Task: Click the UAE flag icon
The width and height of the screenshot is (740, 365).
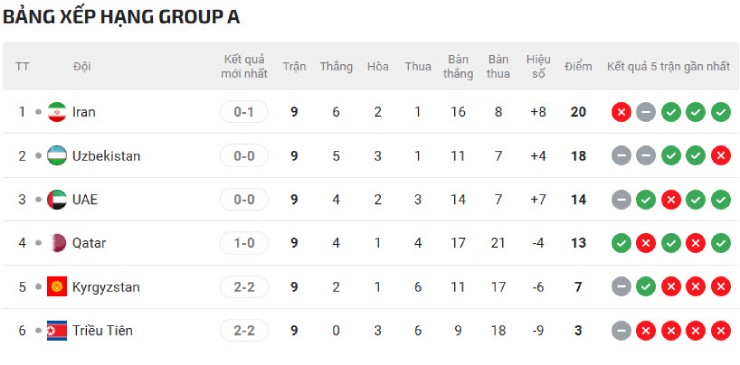Action: click(x=57, y=199)
